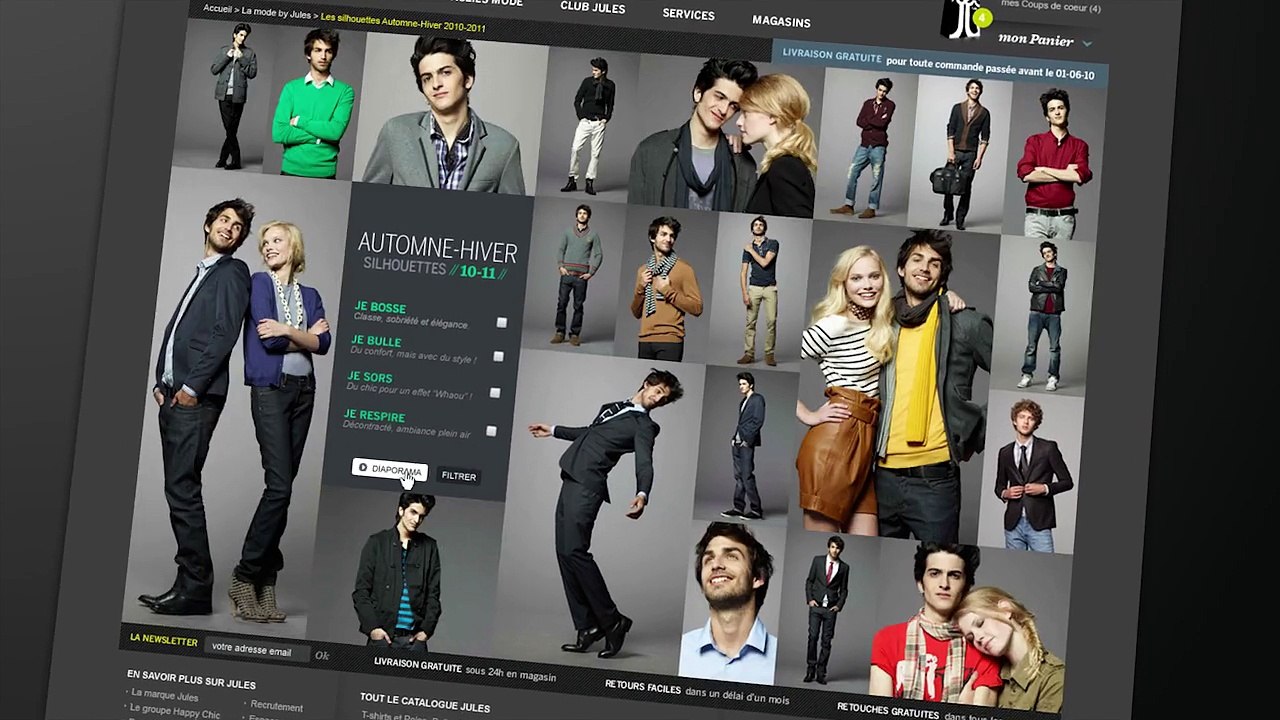Open small photo of man in navy blazer standing
The width and height of the screenshot is (1280, 720).
746,443
